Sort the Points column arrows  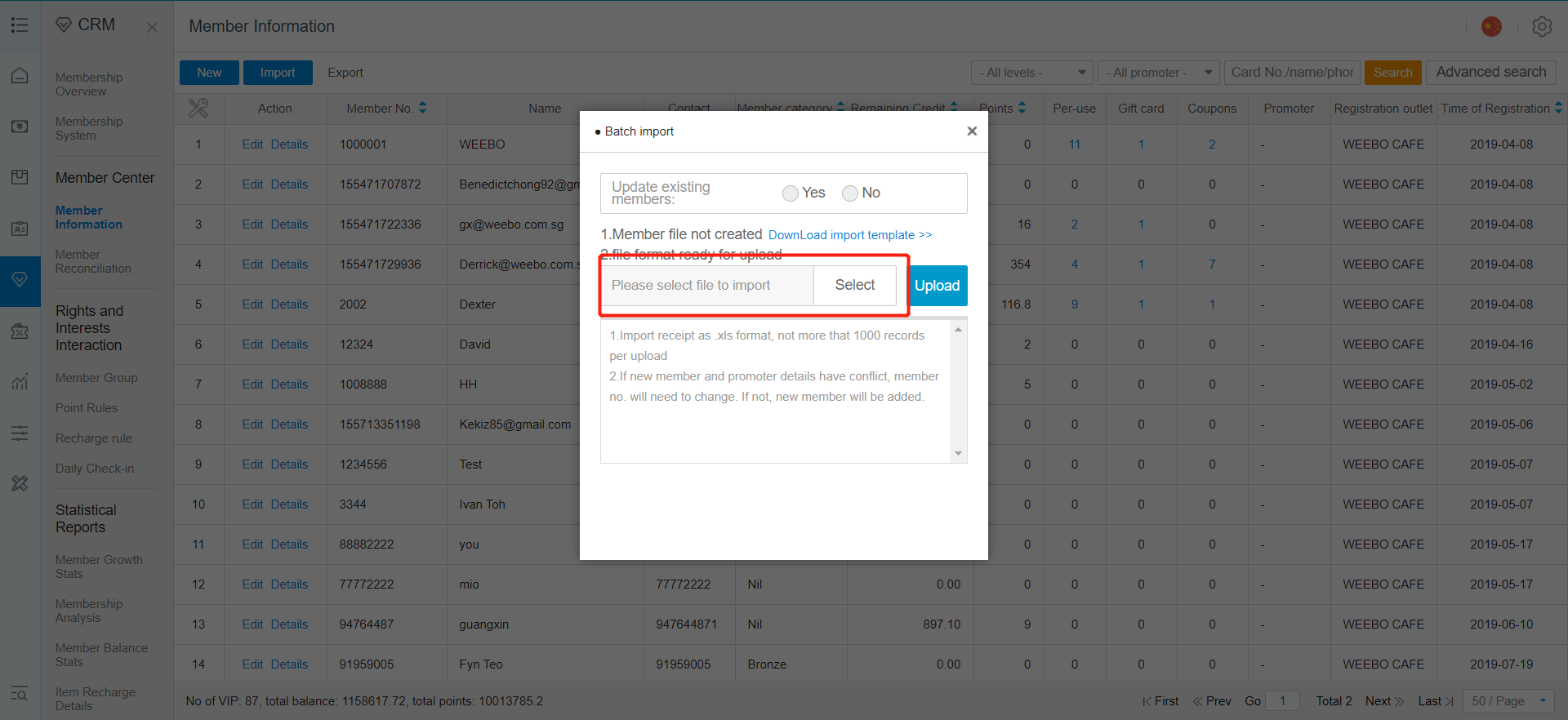pos(1022,108)
